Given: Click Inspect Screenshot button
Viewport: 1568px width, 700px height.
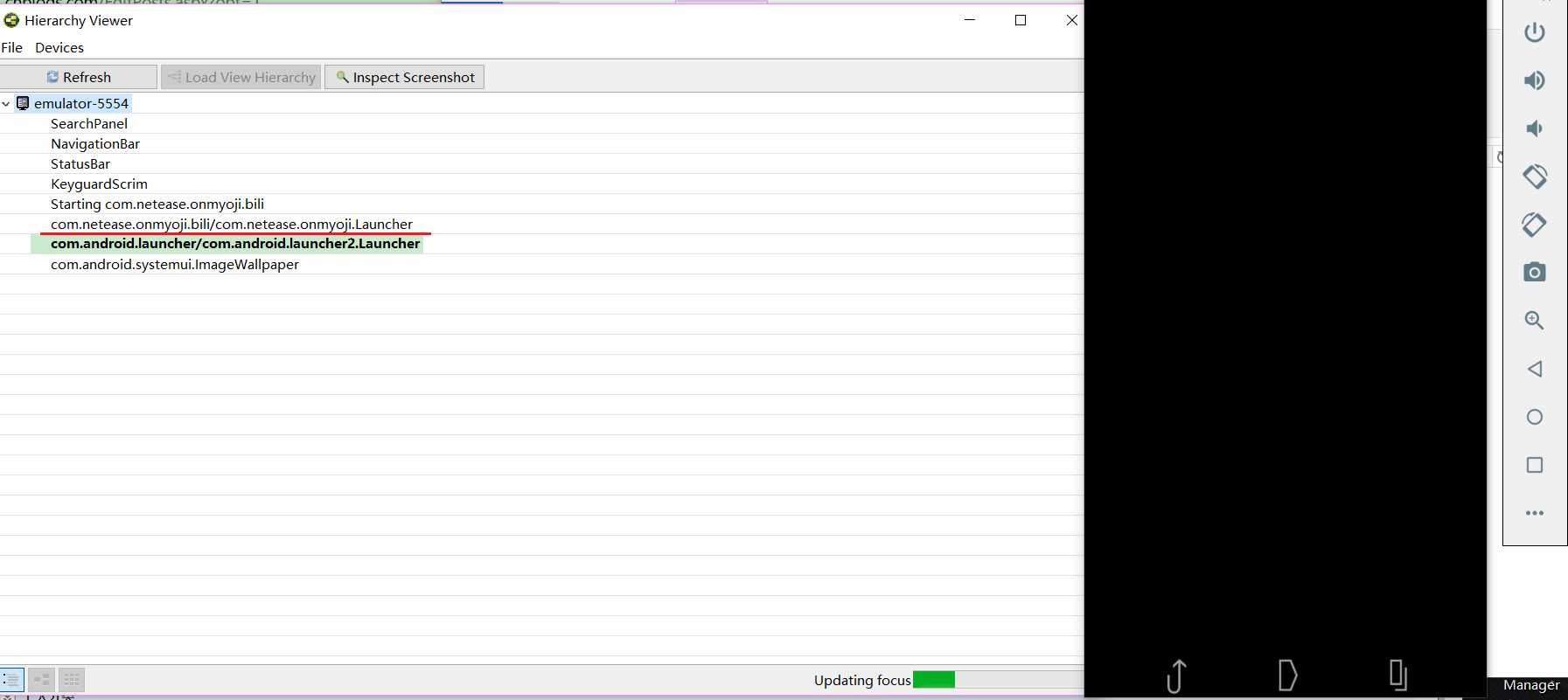Looking at the screenshot, I should (x=405, y=77).
